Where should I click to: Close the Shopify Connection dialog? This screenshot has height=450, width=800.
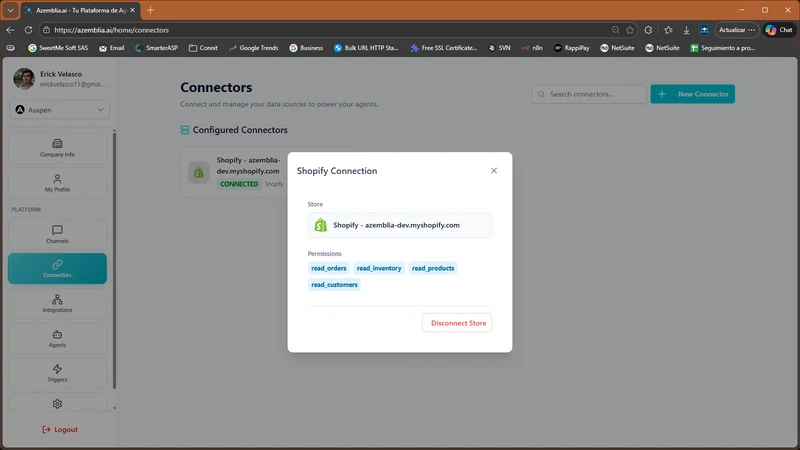(x=493, y=170)
